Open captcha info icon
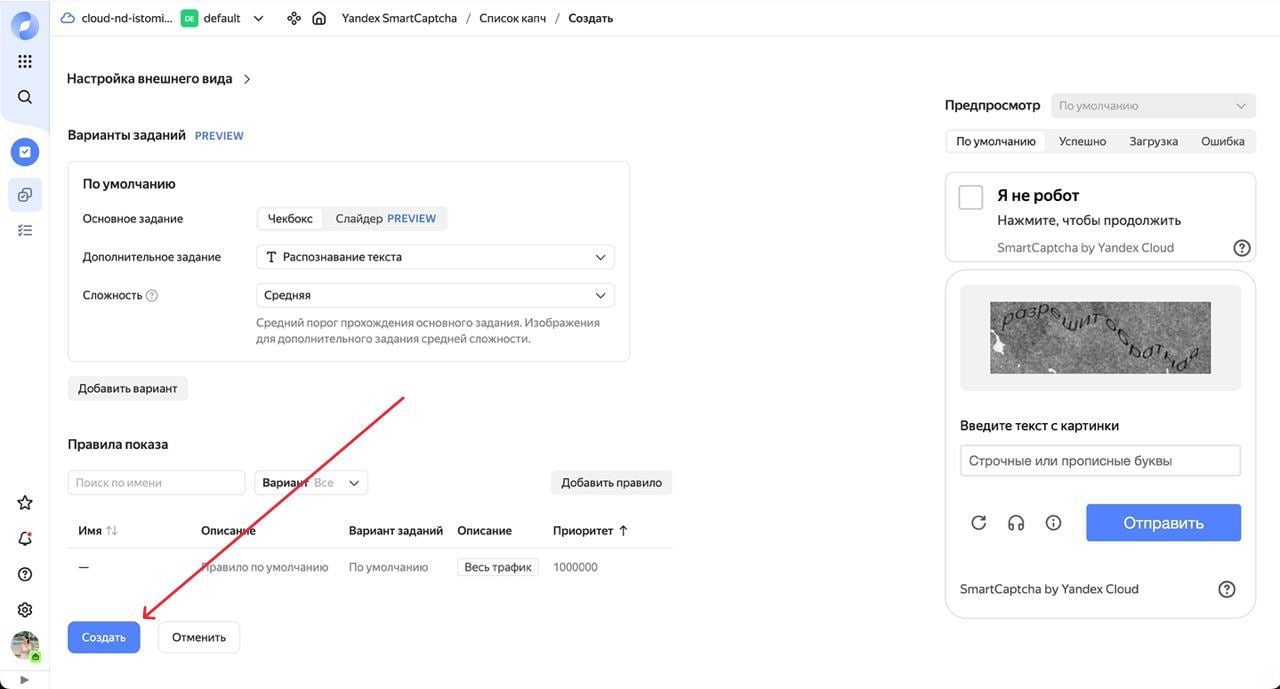This screenshot has width=1280, height=689. 1053,523
